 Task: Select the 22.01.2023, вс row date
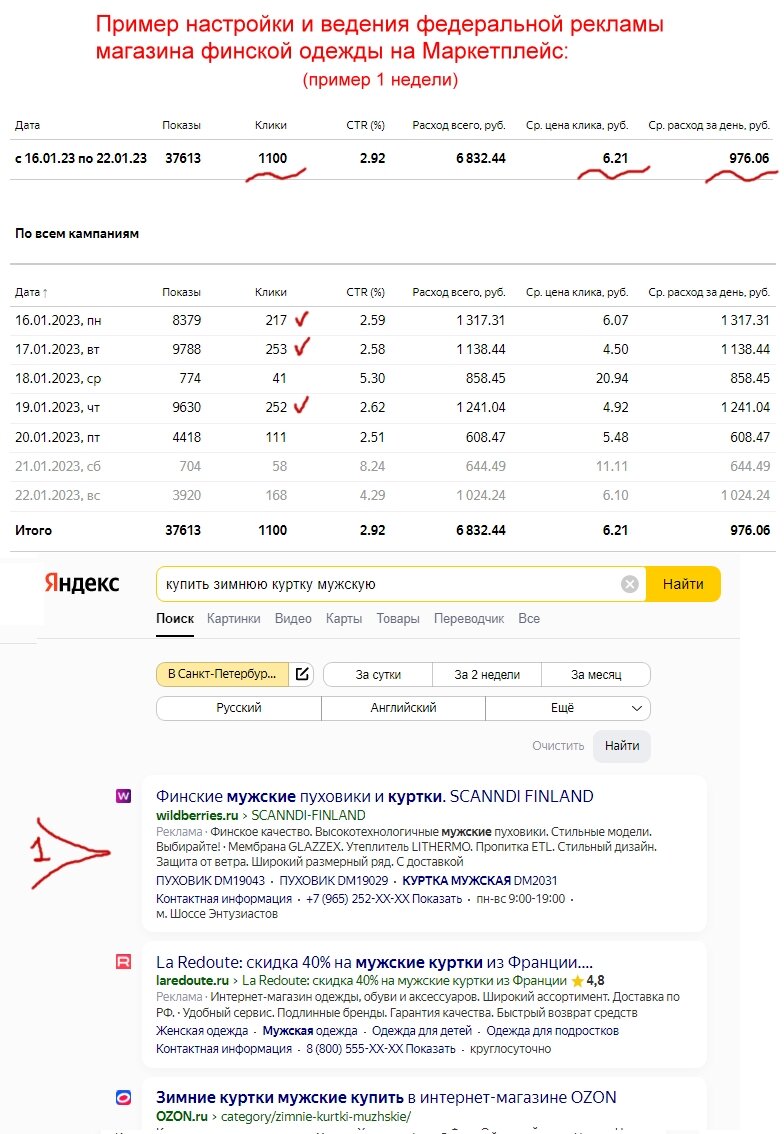[x=57, y=495]
